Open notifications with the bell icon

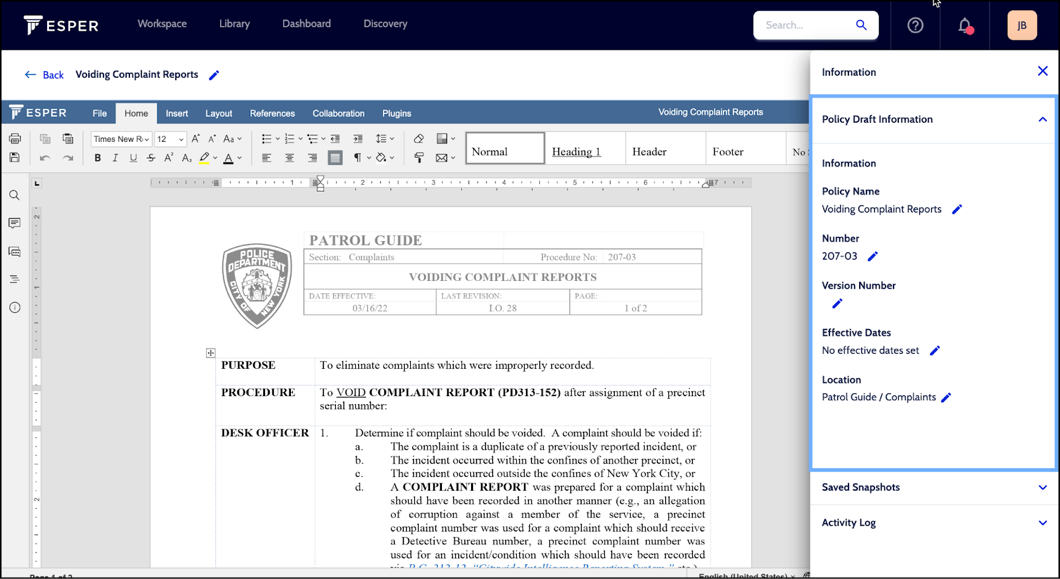(x=965, y=26)
